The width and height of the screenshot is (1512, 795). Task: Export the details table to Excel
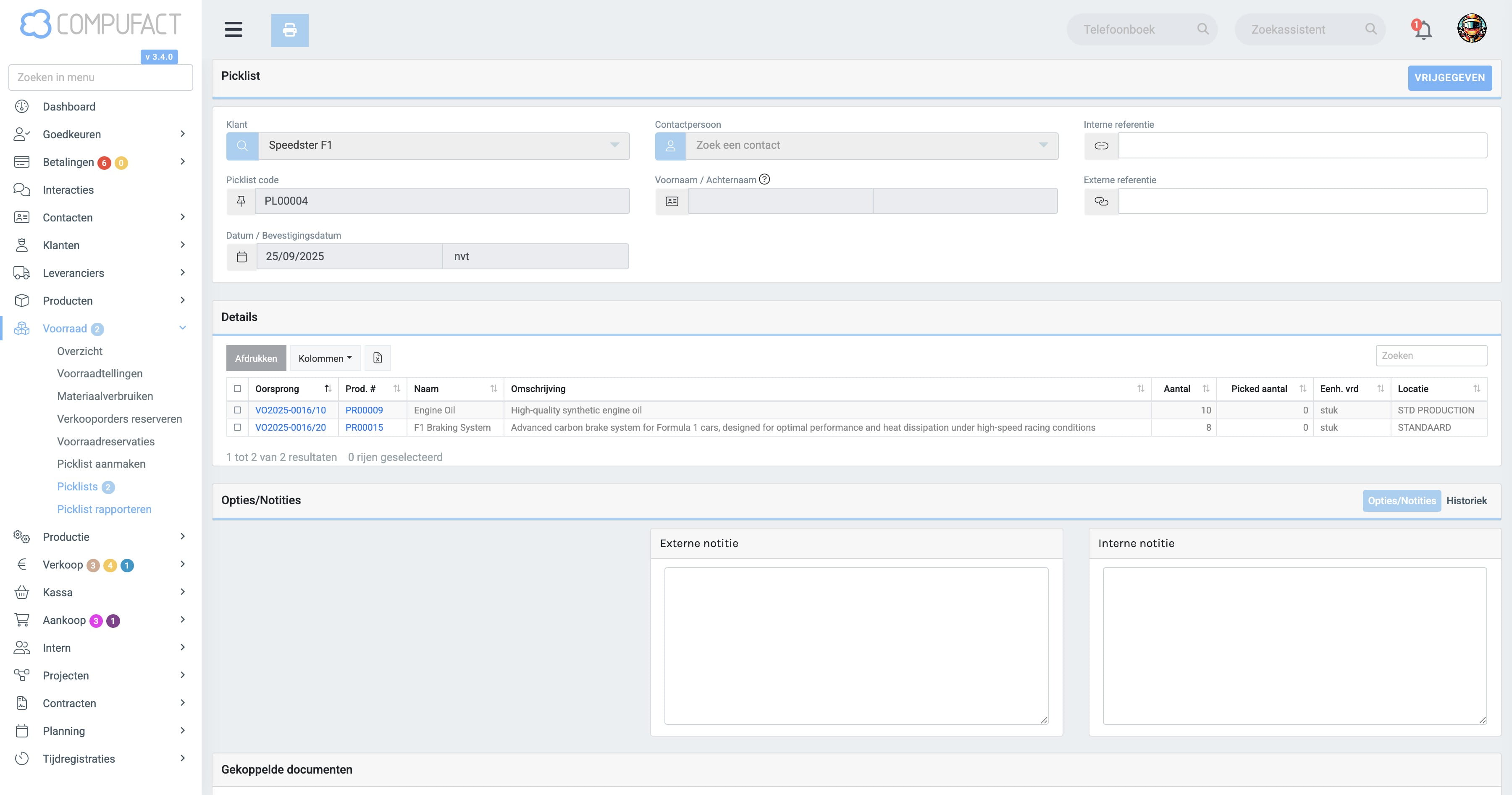378,358
